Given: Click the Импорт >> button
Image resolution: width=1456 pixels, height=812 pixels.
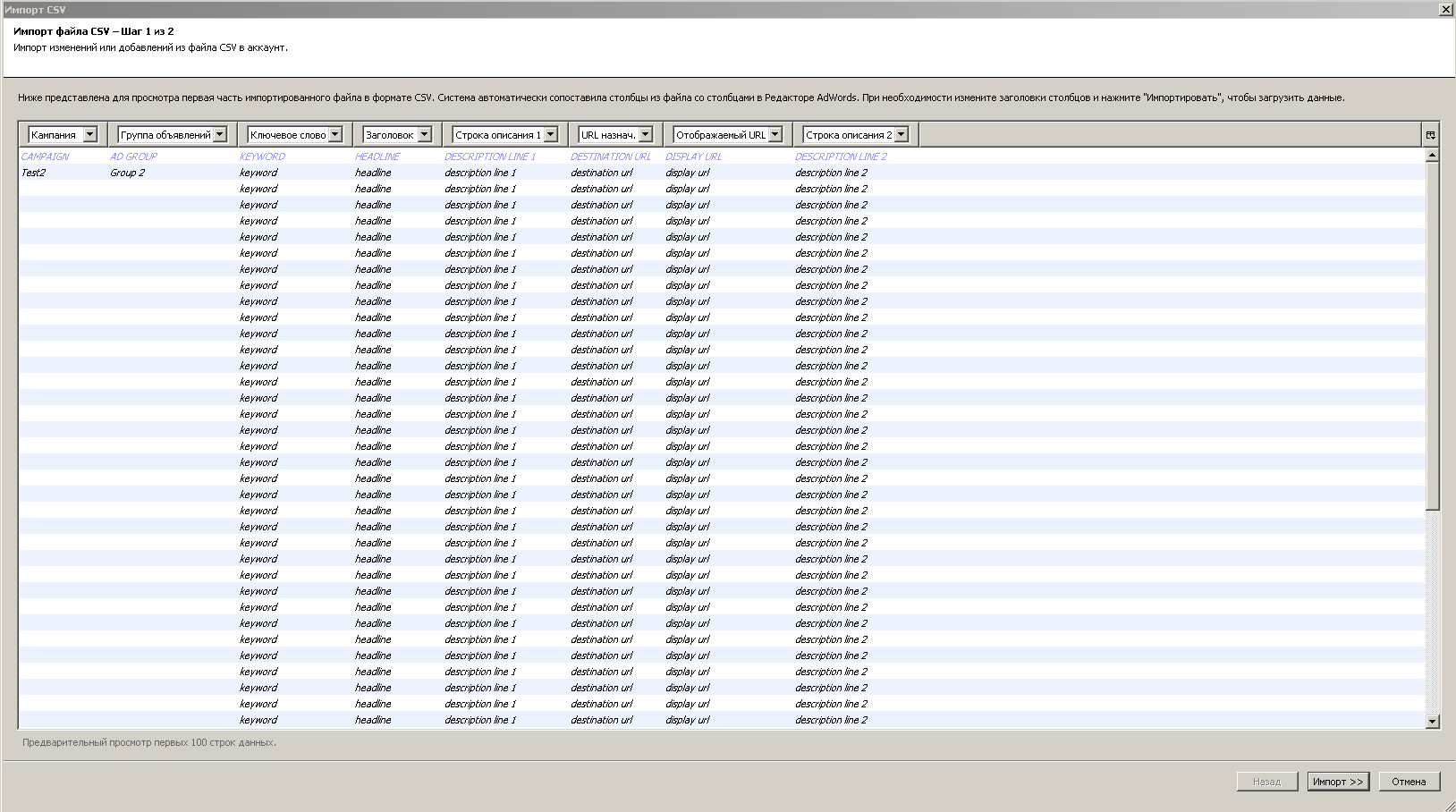Looking at the screenshot, I should (x=1338, y=782).
